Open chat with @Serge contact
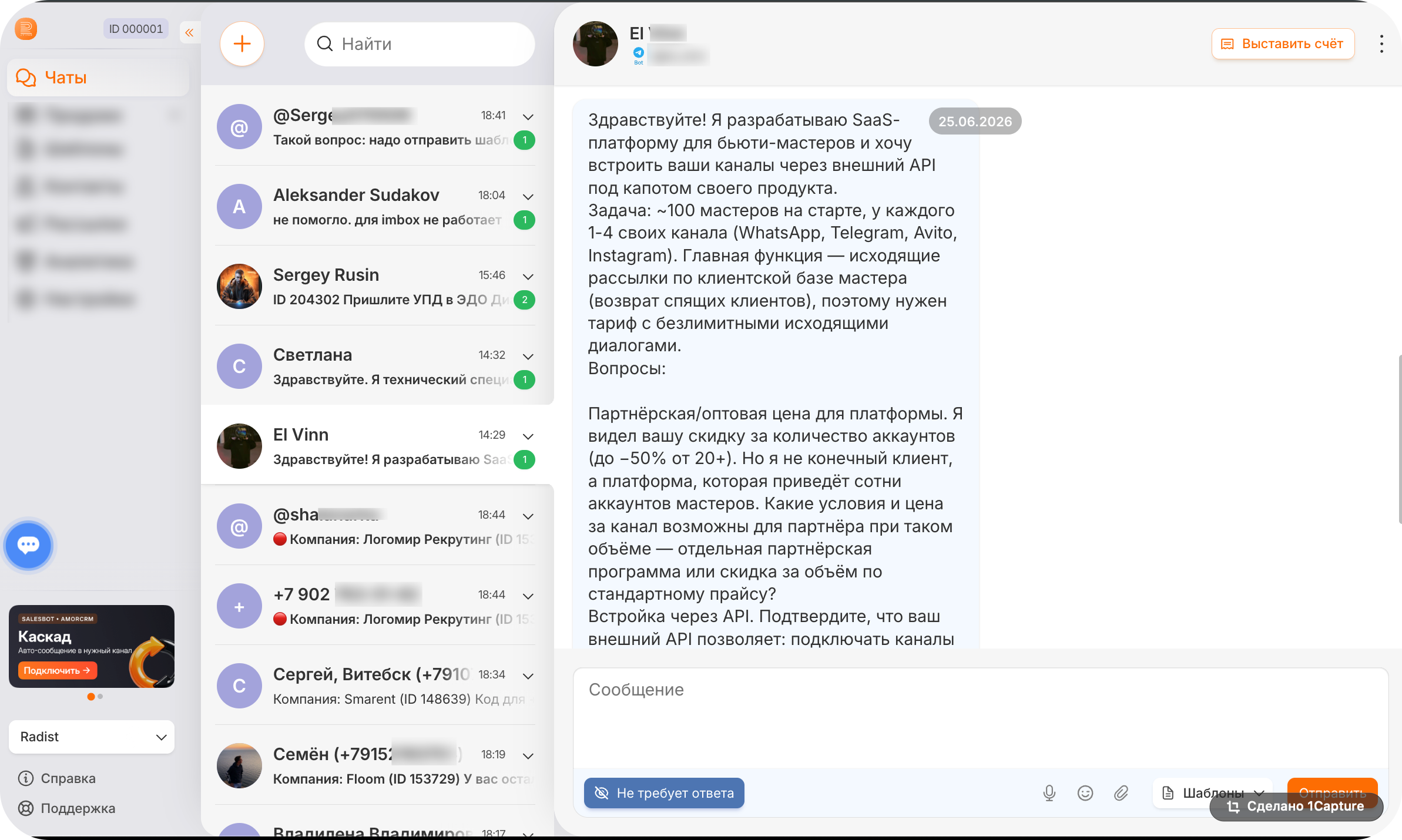The width and height of the screenshot is (1402, 840). pos(376,126)
